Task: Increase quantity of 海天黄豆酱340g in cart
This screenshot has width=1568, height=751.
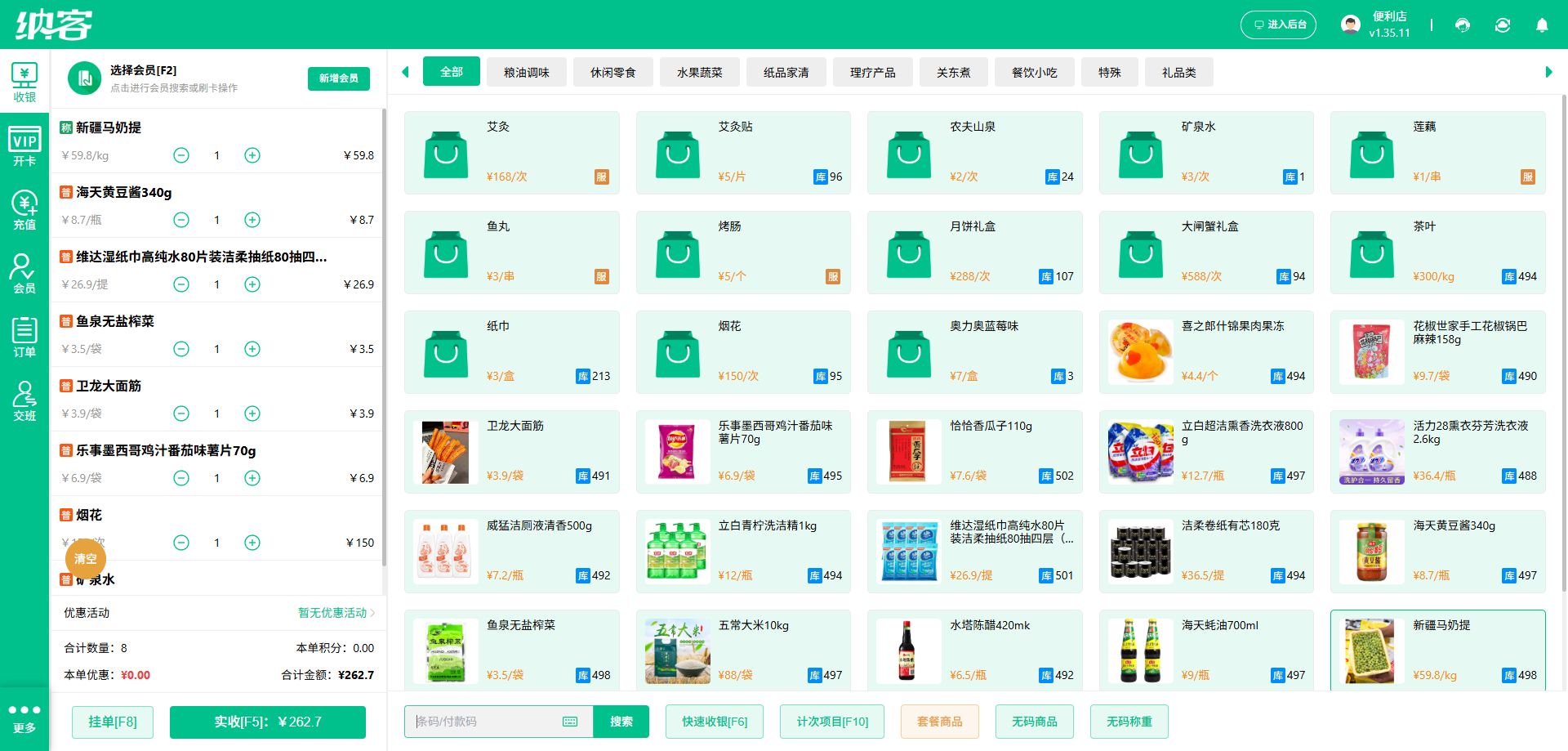Action: click(252, 220)
